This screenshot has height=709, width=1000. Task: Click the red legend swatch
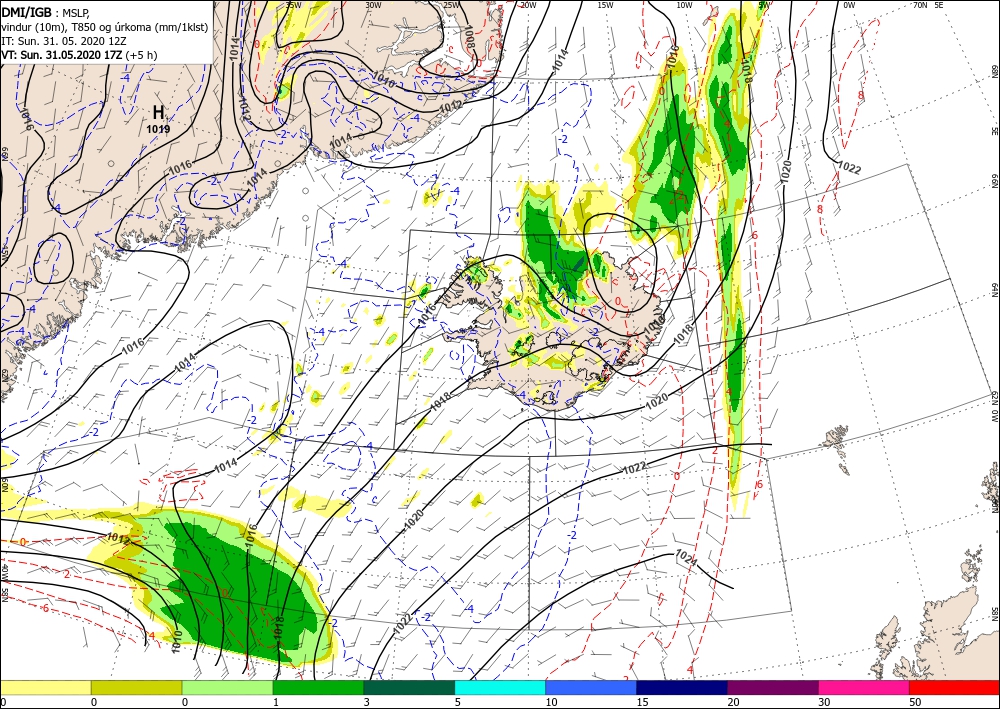[955, 687]
